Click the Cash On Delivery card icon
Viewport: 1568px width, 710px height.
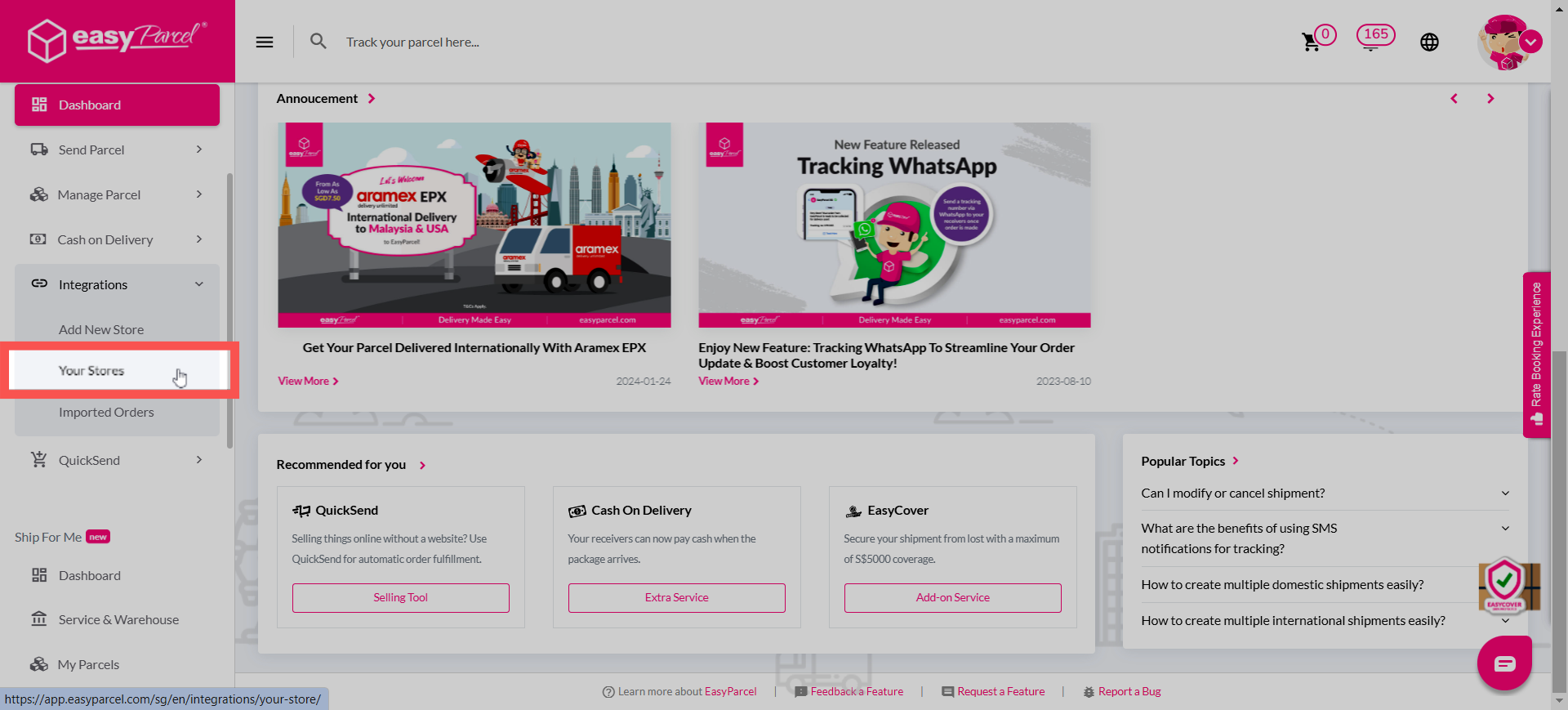[x=577, y=511]
